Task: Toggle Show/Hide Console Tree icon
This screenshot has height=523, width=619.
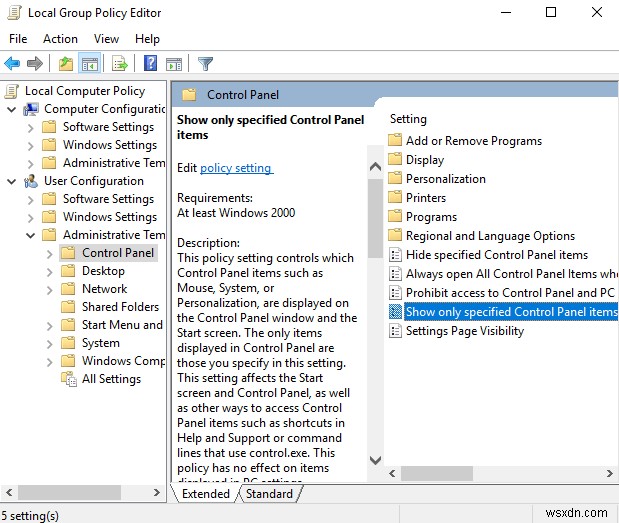Action: 90,63
